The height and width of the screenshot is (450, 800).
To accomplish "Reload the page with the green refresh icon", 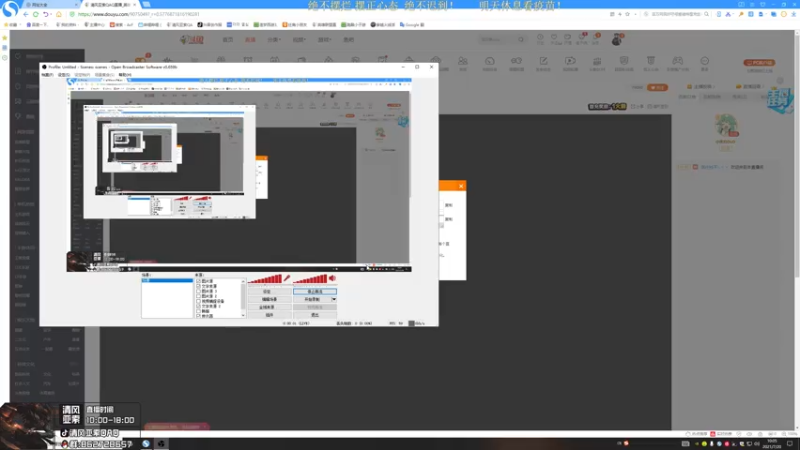I will 35,14.
